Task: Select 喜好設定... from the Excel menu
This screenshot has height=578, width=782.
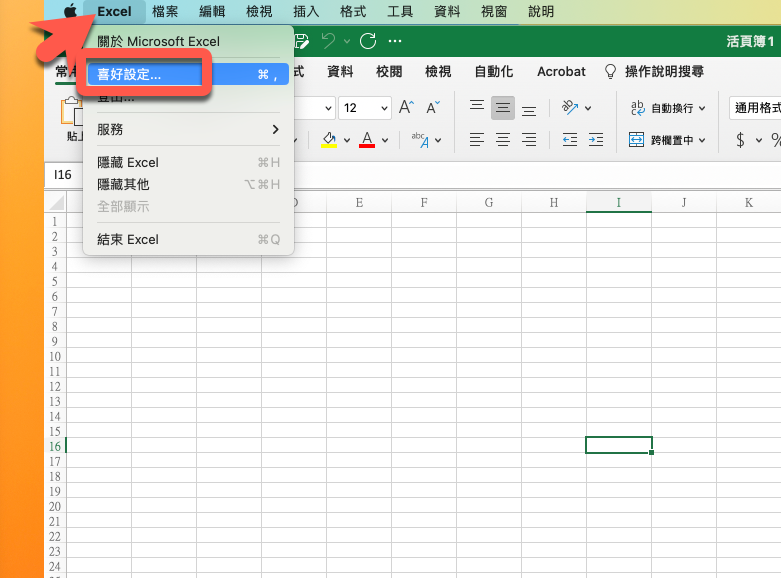Action: tap(129, 74)
